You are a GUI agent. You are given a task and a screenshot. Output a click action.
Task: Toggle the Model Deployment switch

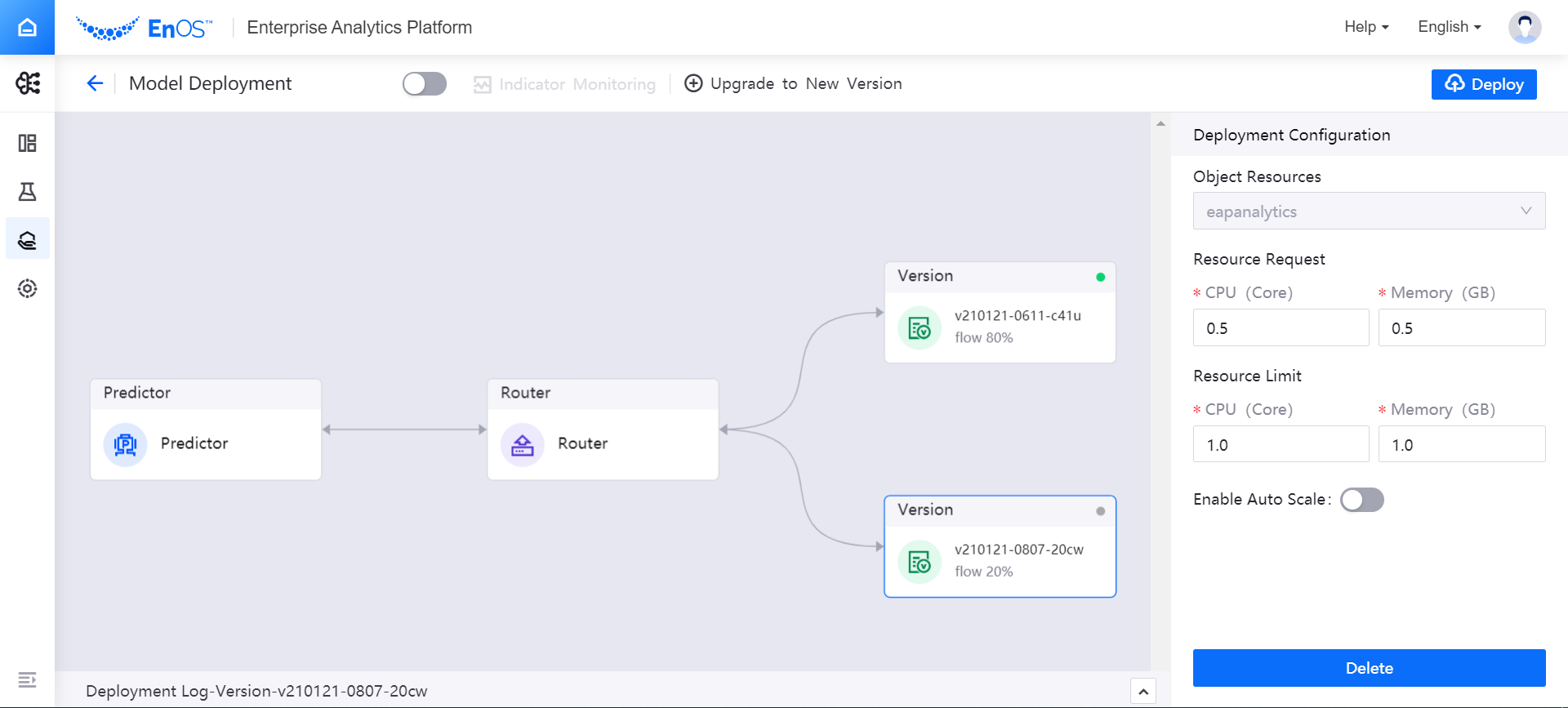tap(425, 84)
